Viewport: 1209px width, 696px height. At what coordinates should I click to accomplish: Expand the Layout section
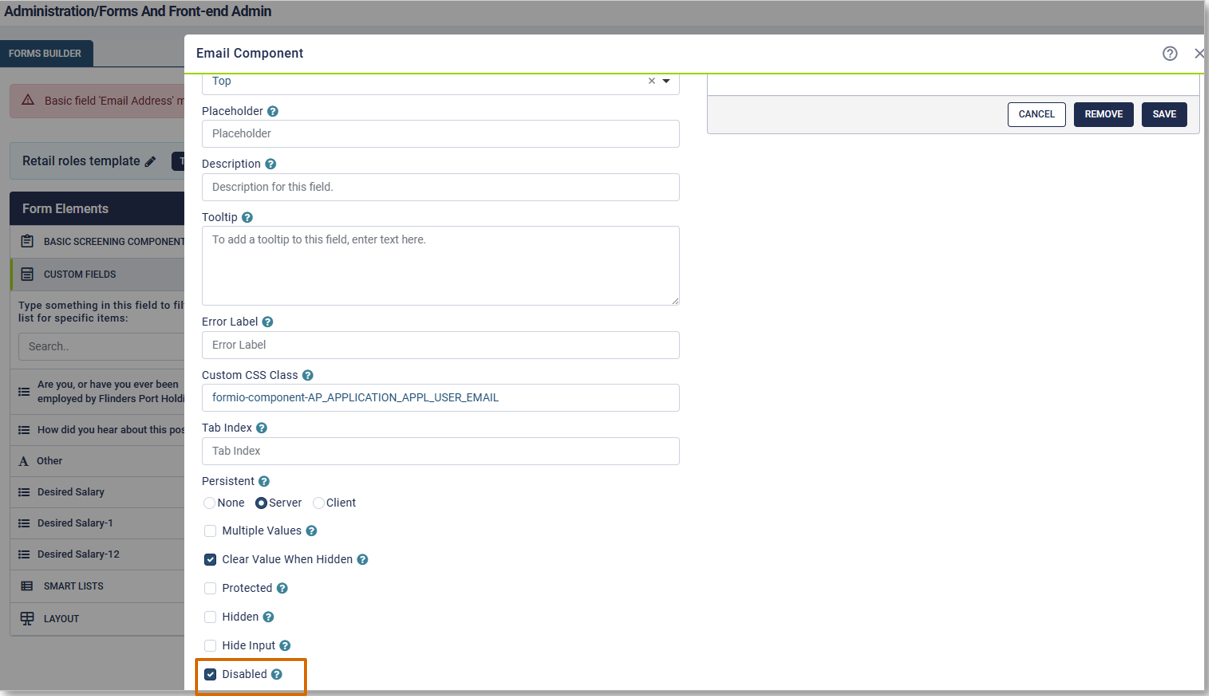pos(61,619)
